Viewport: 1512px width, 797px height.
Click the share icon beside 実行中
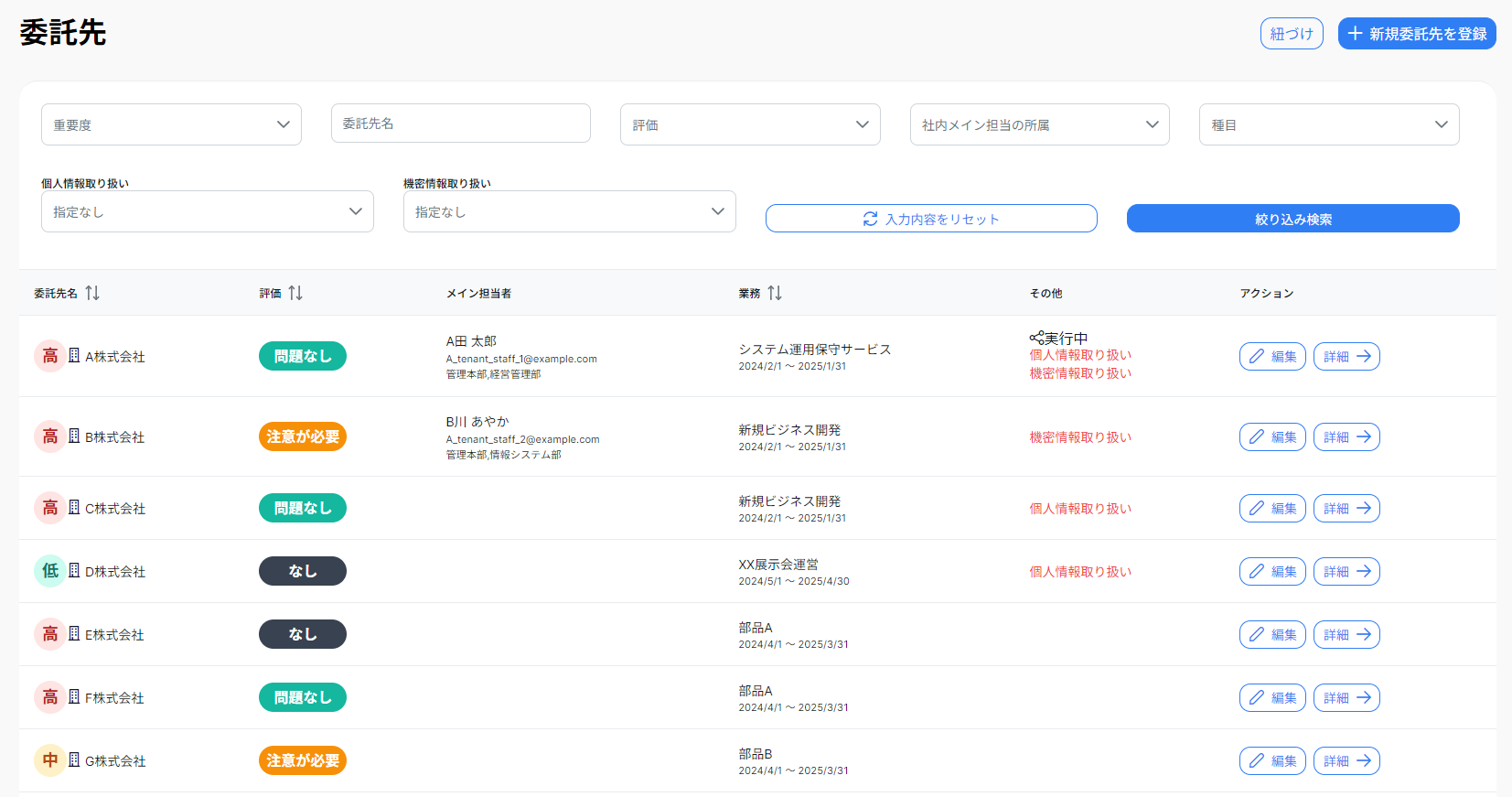(x=1036, y=338)
